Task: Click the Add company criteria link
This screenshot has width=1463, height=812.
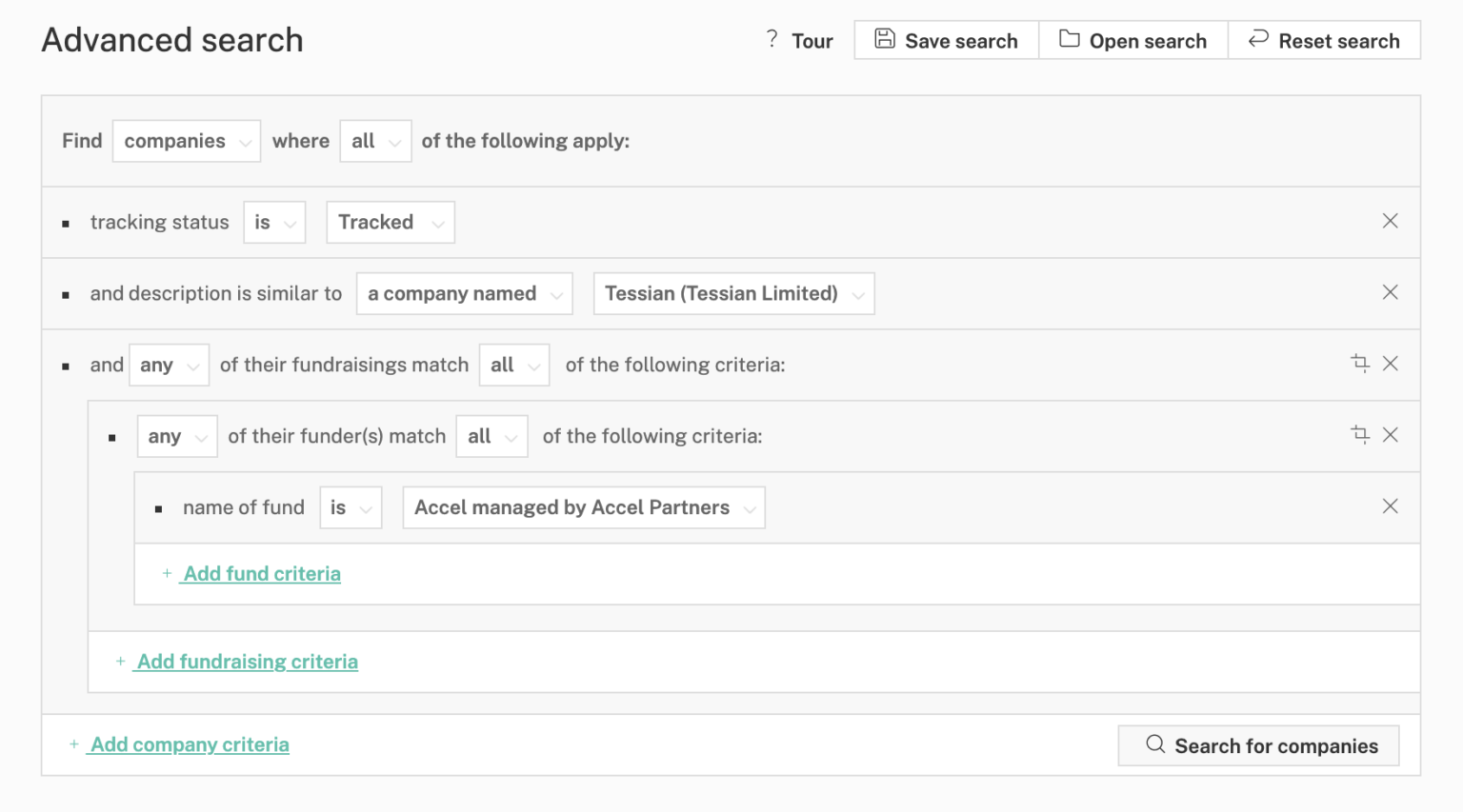Action: pos(189,744)
